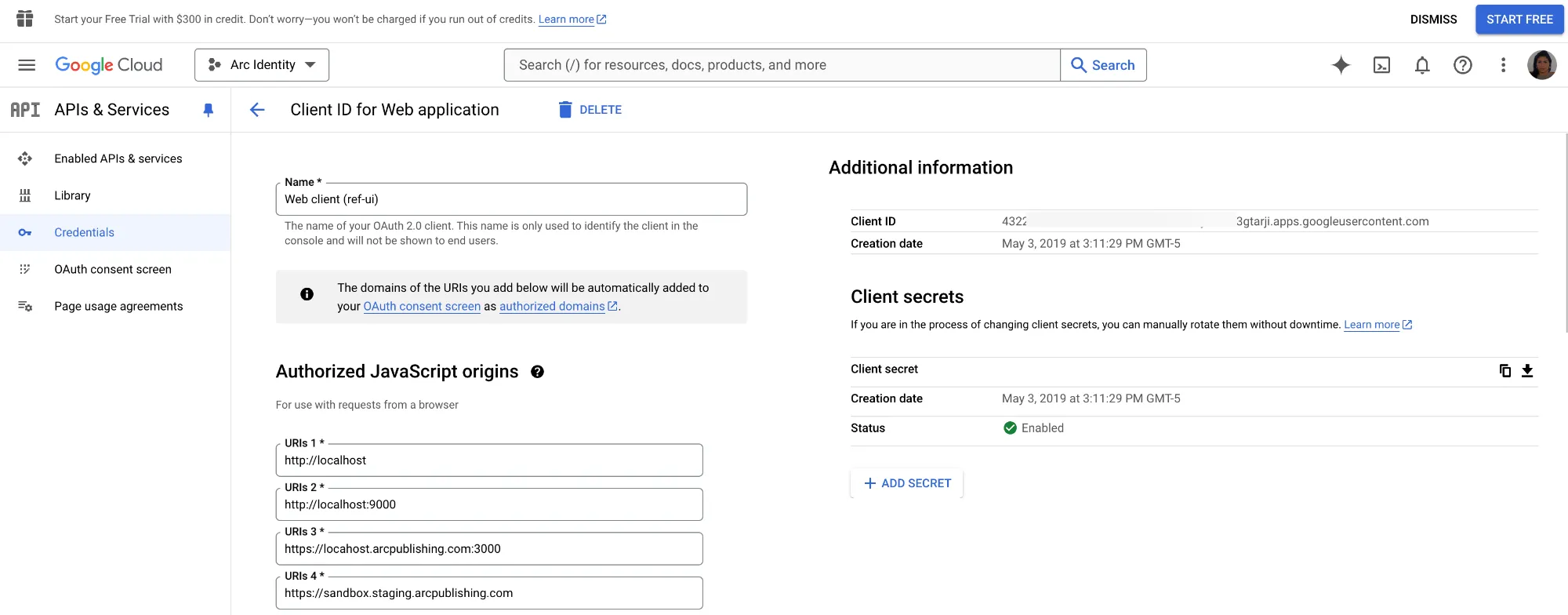This screenshot has width=1568, height=615.
Task: Open the three-dot settings and utilities menu
Action: click(x=1503, y=65)
